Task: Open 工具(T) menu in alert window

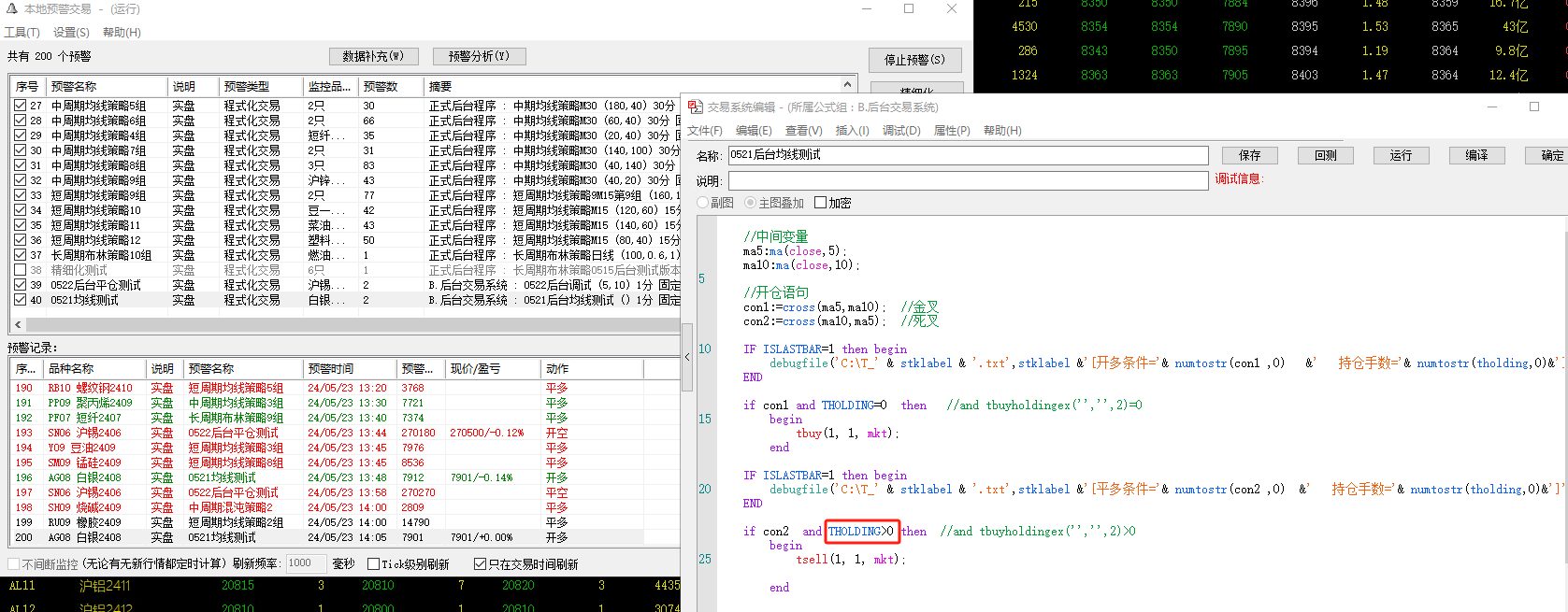Action: coord(22,33)
